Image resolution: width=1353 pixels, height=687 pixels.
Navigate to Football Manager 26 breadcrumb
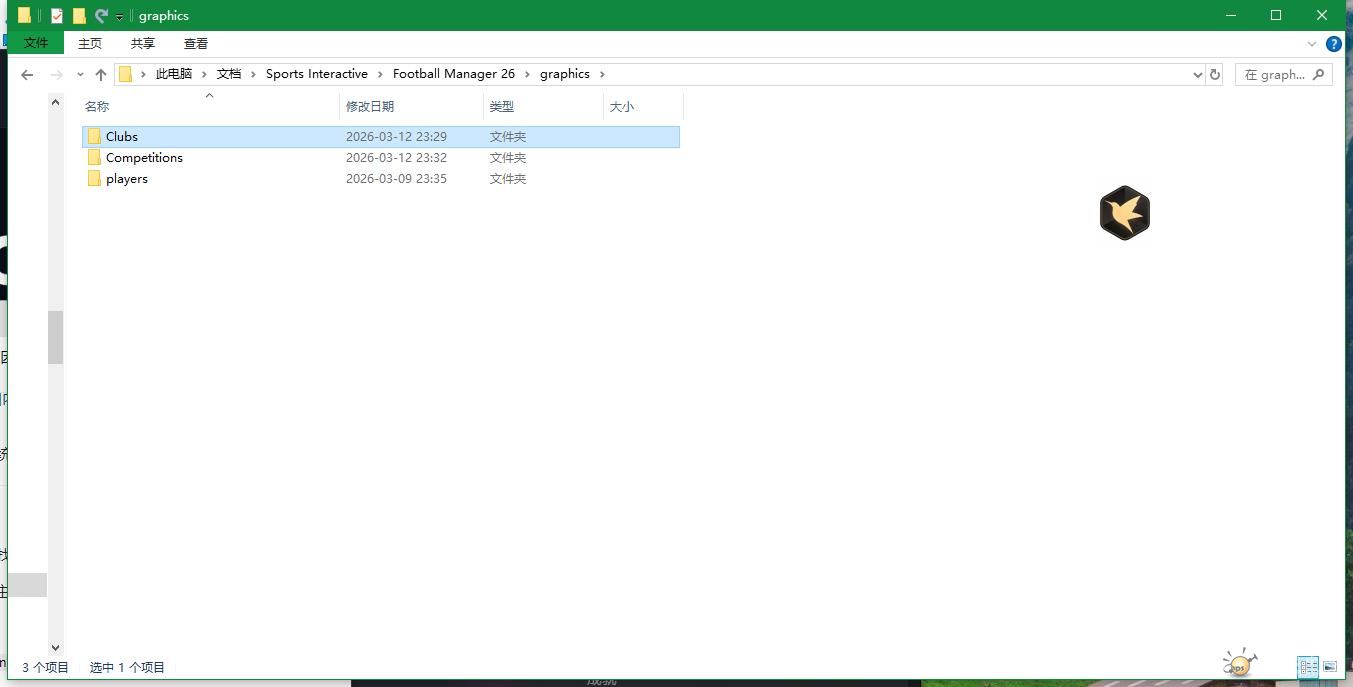(453, 74)
